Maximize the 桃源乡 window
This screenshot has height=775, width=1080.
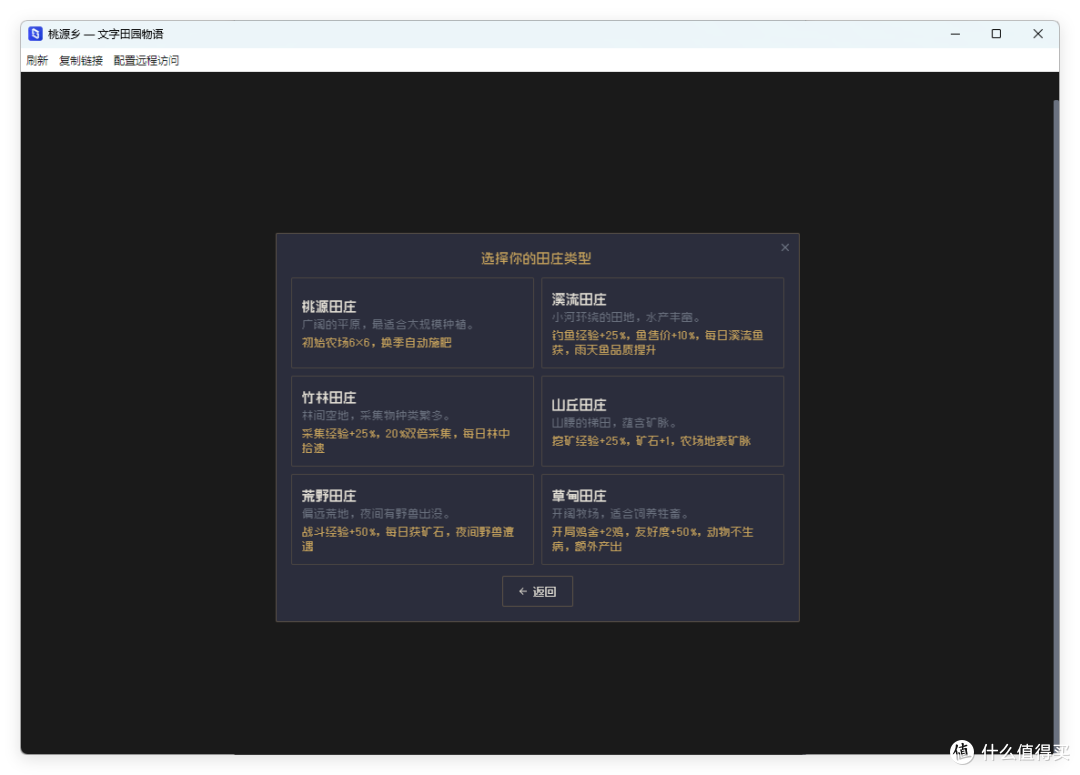point(996,34)
